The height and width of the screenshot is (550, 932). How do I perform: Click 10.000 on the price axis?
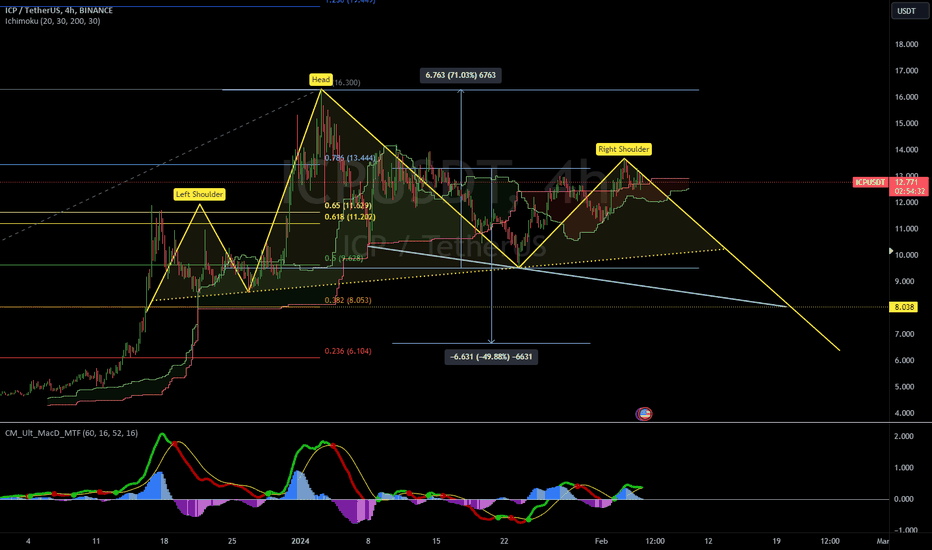(906, 255)
